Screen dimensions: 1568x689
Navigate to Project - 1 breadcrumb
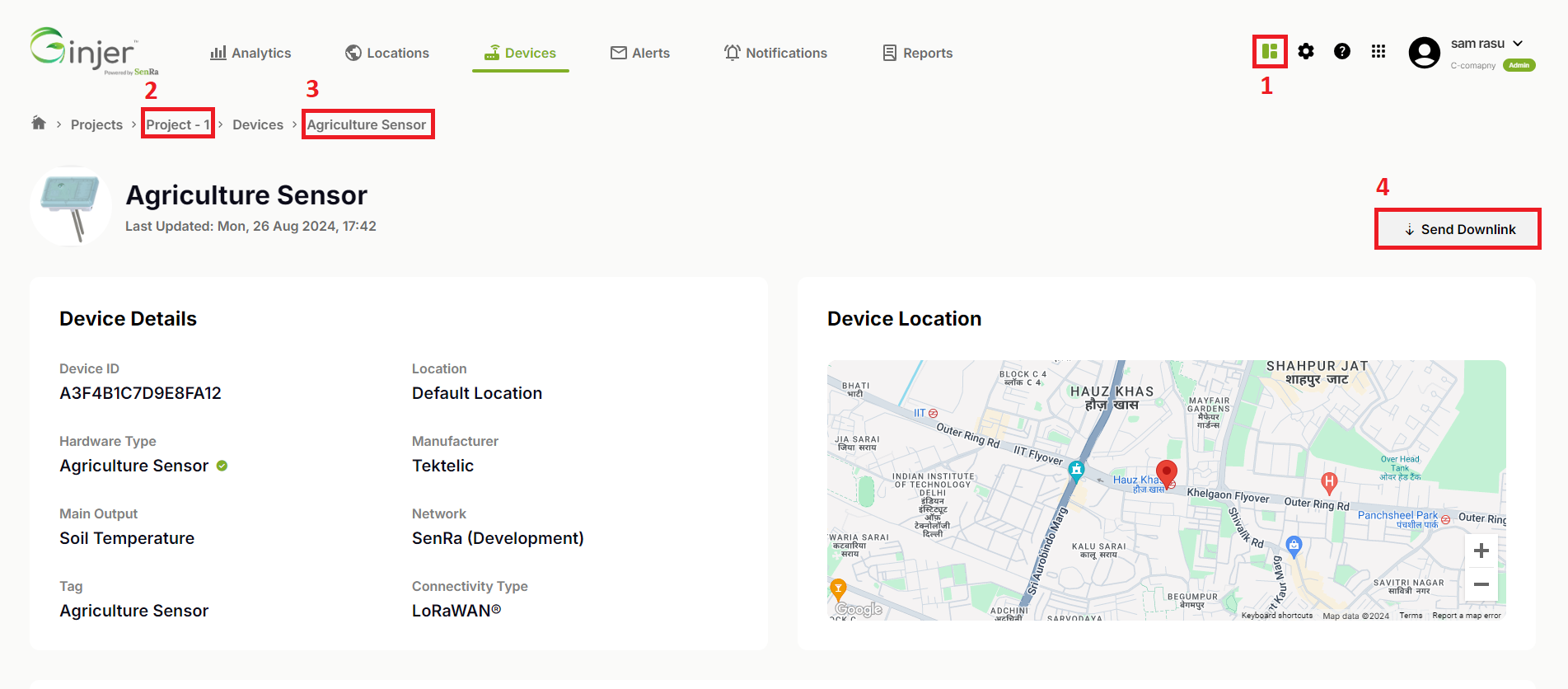click(177, 124)
